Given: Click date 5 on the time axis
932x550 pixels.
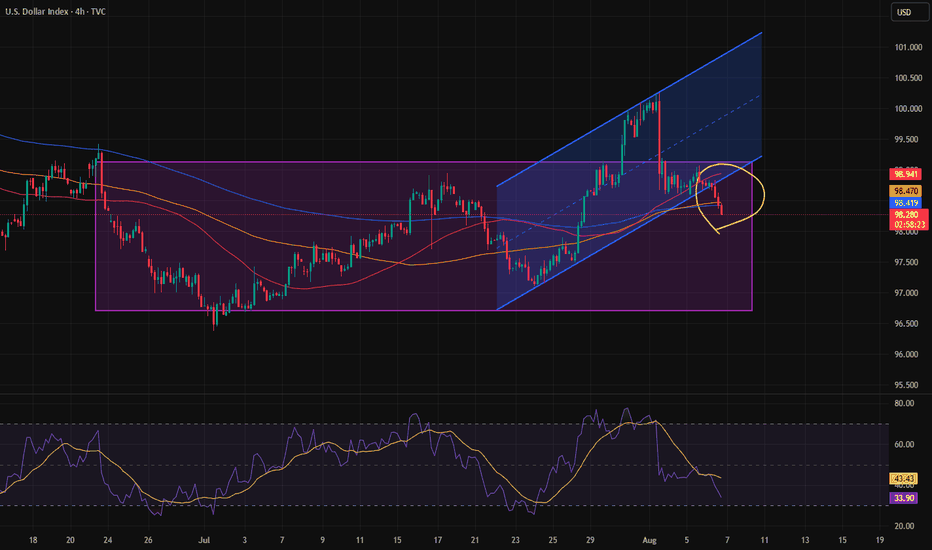Looking at the screenshot, I should click(687, 540).
